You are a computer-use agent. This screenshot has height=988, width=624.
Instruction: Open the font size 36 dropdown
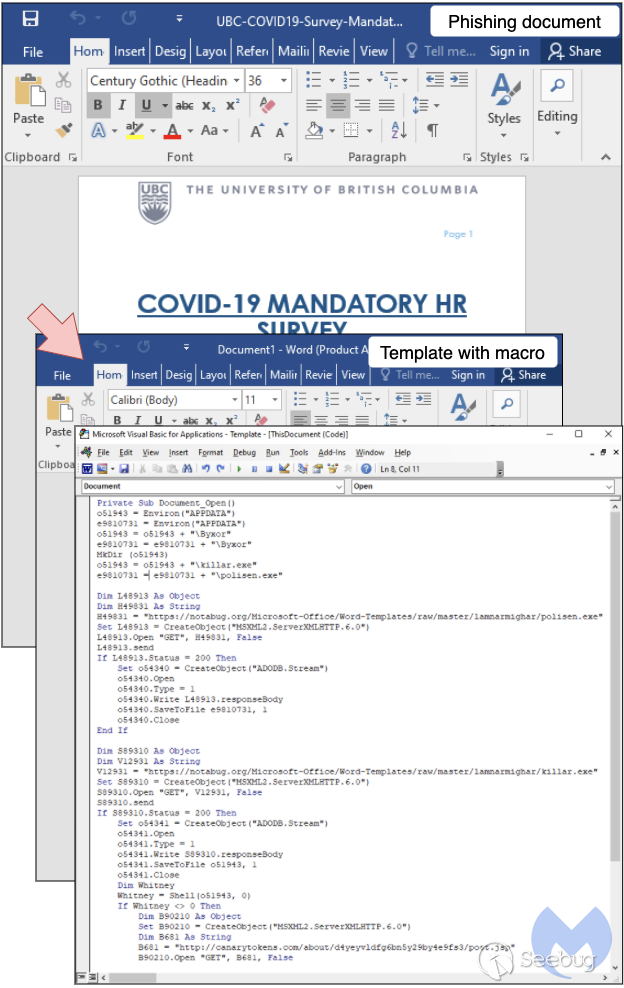tap(284, 81)
